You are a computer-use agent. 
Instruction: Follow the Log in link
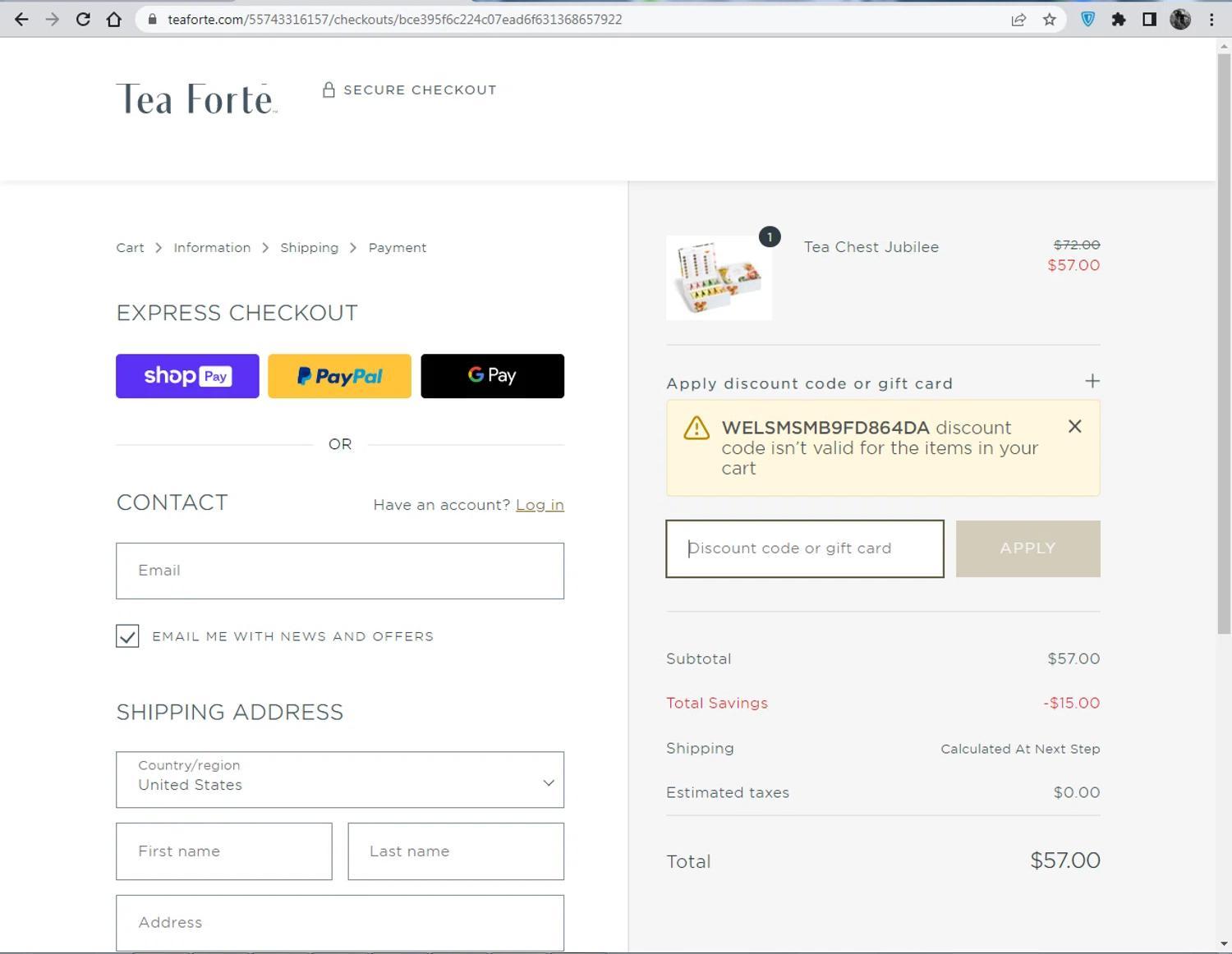[540, 505]
